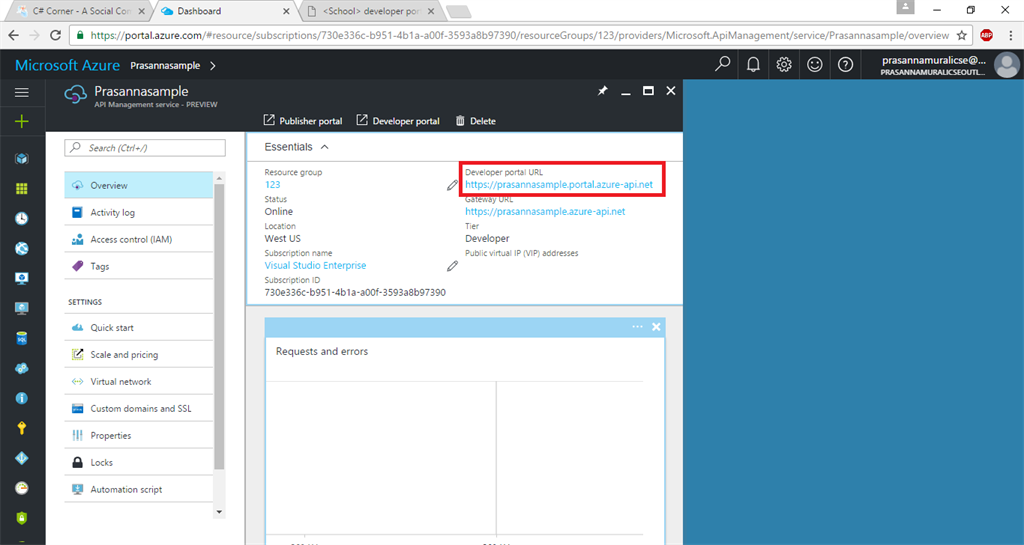Select Overview in the resource menu
Image resolution: width=1024 pixels, height=545 pixels.
coord(138,185)
